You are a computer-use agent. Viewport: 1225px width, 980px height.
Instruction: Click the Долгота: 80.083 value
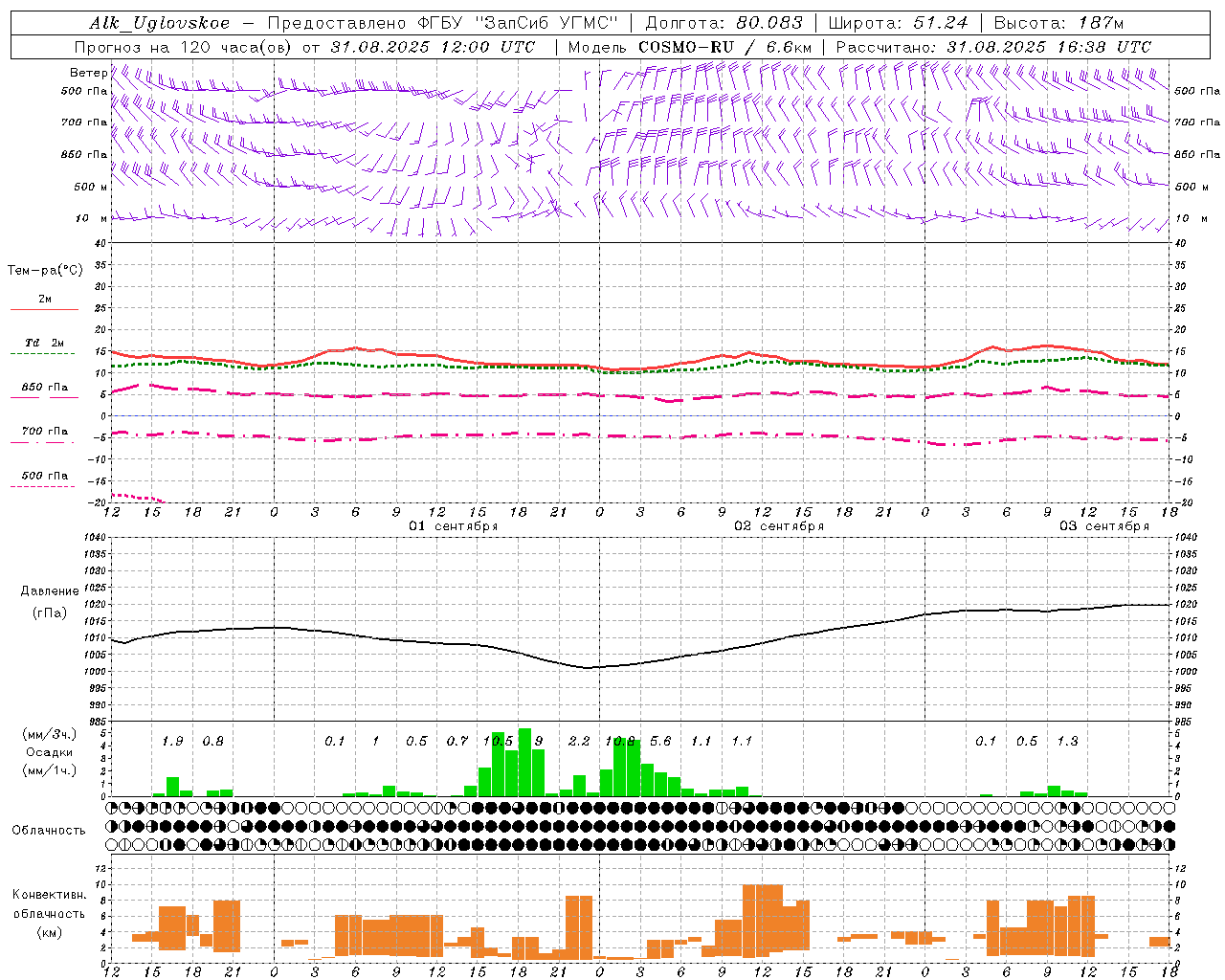click(724, 23)
